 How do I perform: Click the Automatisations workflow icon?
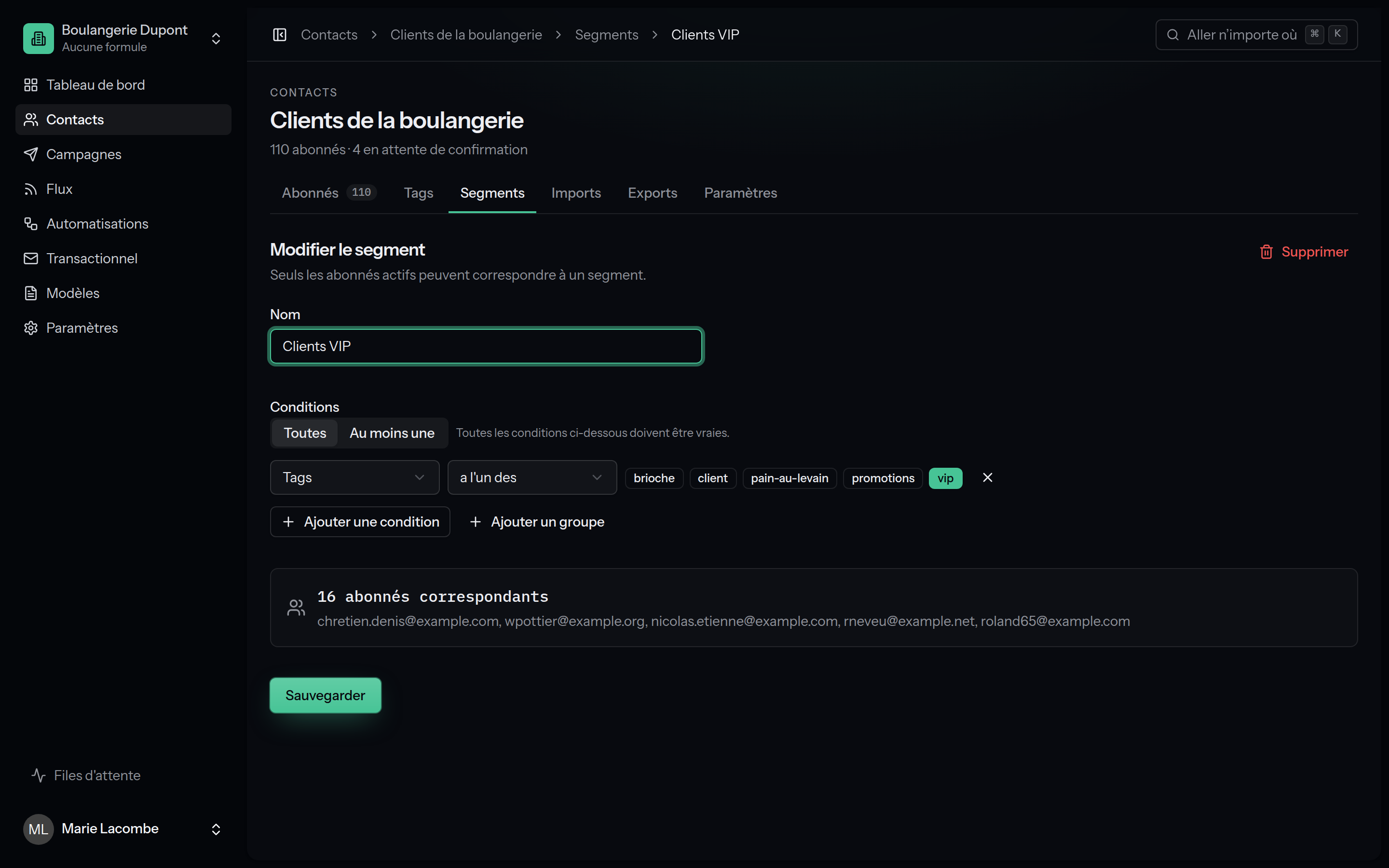(31, 224)
